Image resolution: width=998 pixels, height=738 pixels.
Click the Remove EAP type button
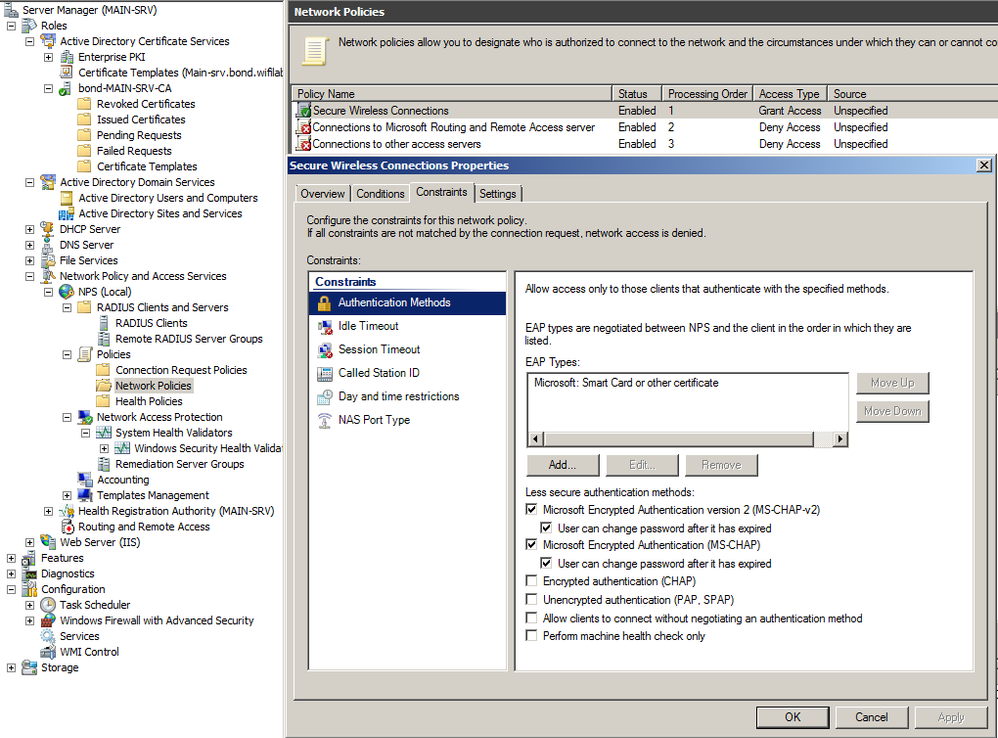coord(721,465)
